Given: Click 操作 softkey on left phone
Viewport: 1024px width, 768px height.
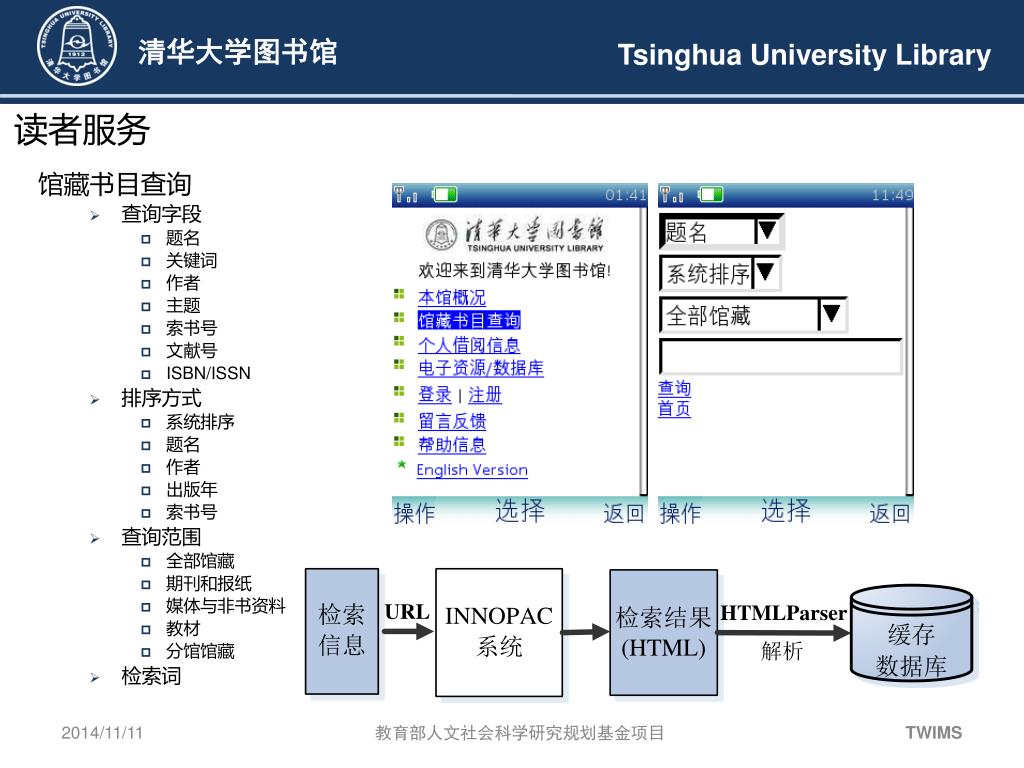Looking at the screenshot, I should [414, 513].
